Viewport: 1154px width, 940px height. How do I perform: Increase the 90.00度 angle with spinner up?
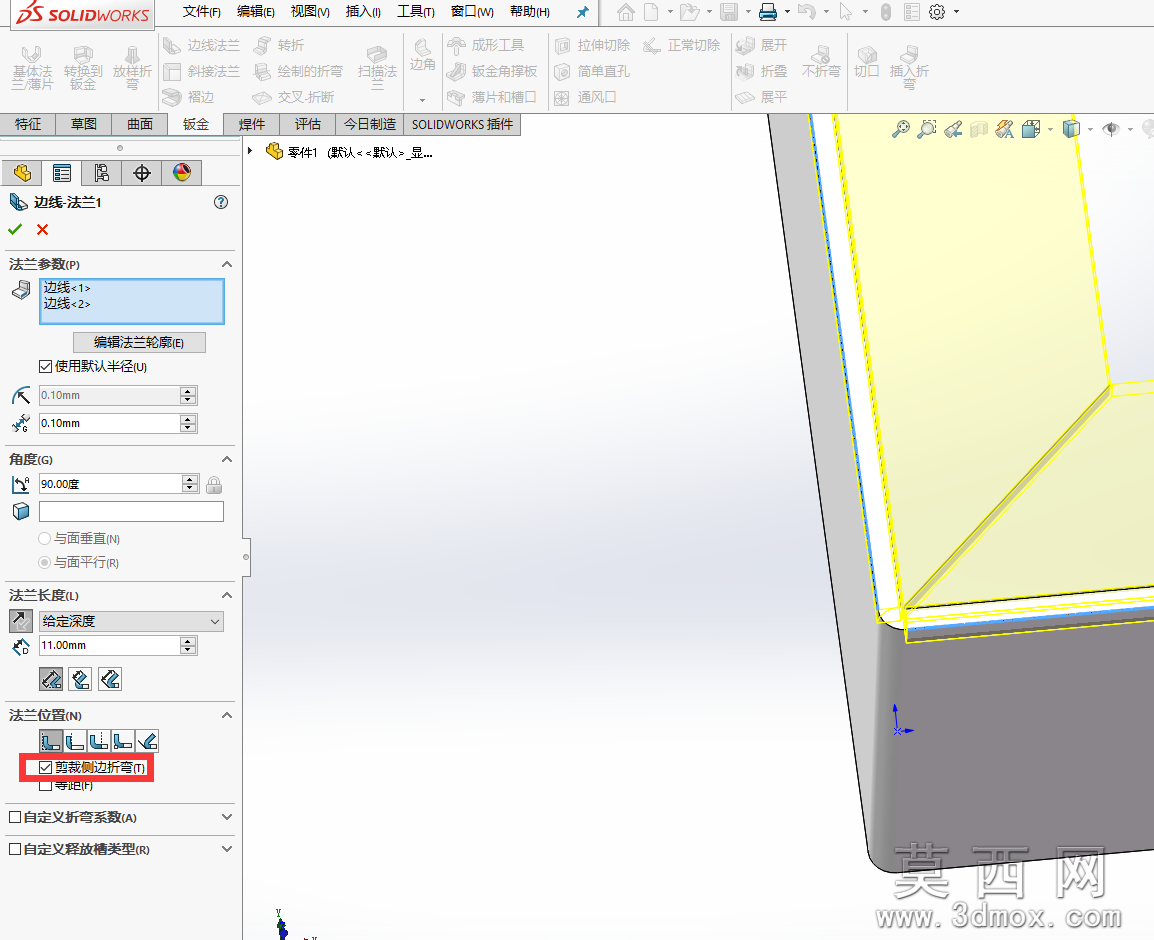pyautogui.click(x=190, y=479)
